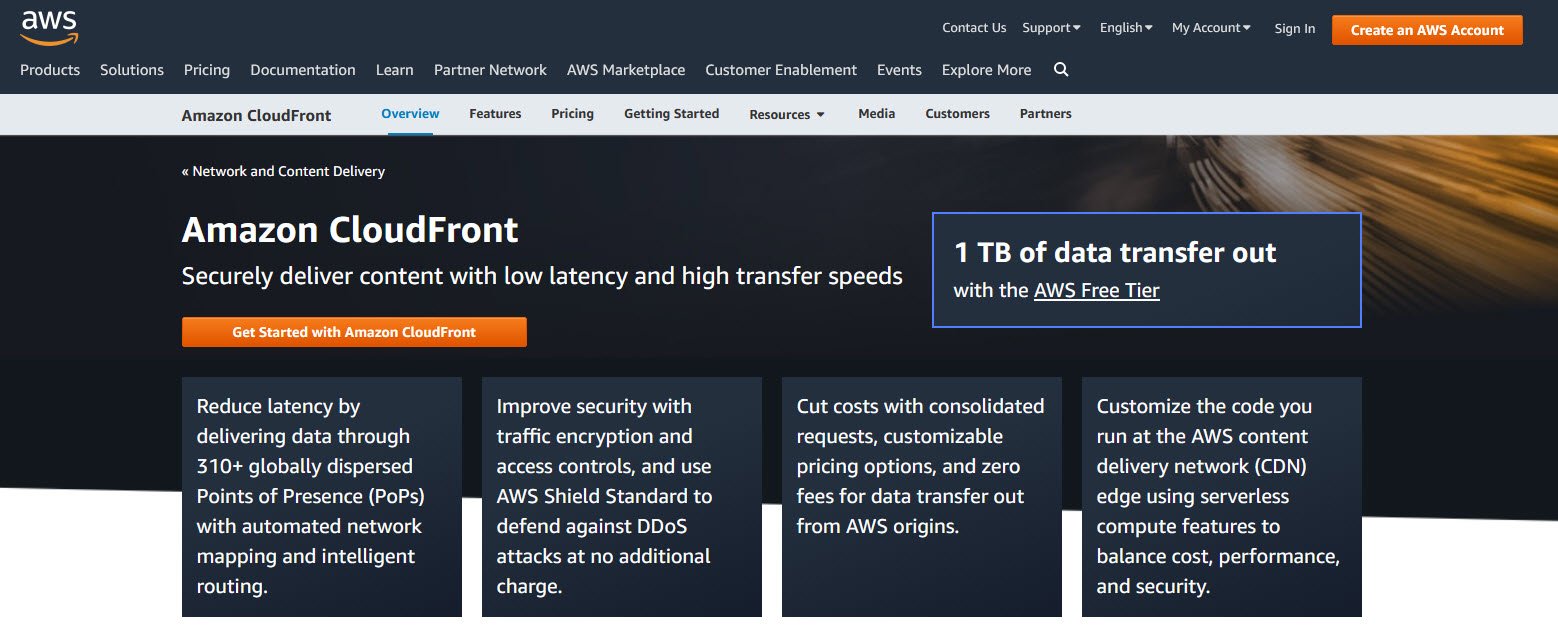The image size is (1558, 626).
Task: Open the CloudFront Pricing tab
Action: tap(572, 114)
